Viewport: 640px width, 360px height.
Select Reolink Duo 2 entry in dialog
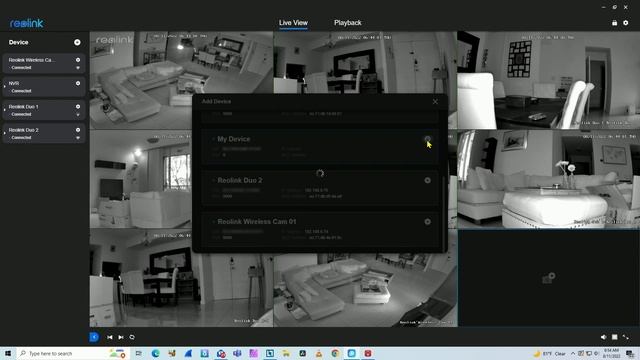click(320, 188)
